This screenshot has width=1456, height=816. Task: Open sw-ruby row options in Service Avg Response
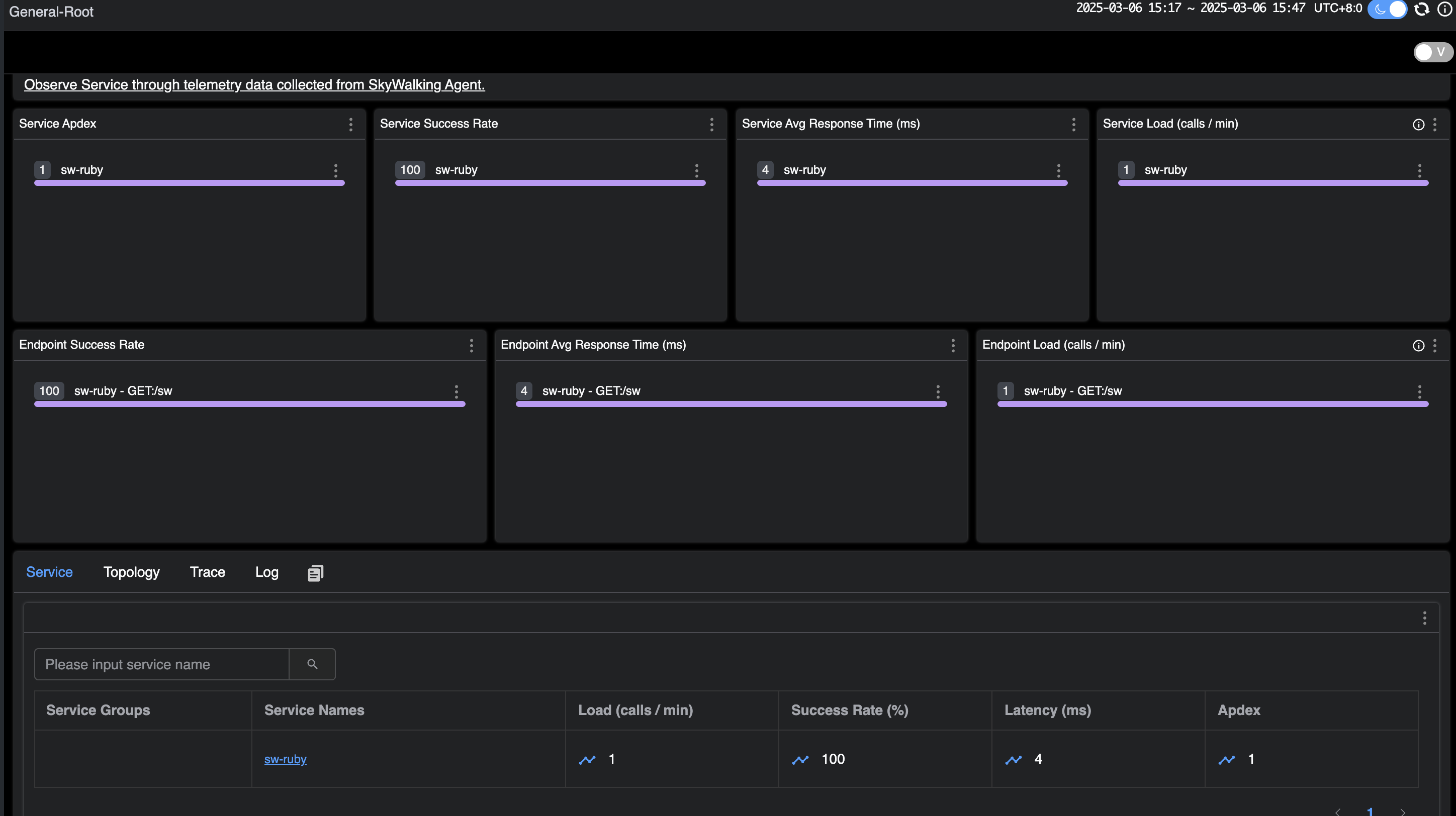pyautogui.click(x=1059, y=170)
